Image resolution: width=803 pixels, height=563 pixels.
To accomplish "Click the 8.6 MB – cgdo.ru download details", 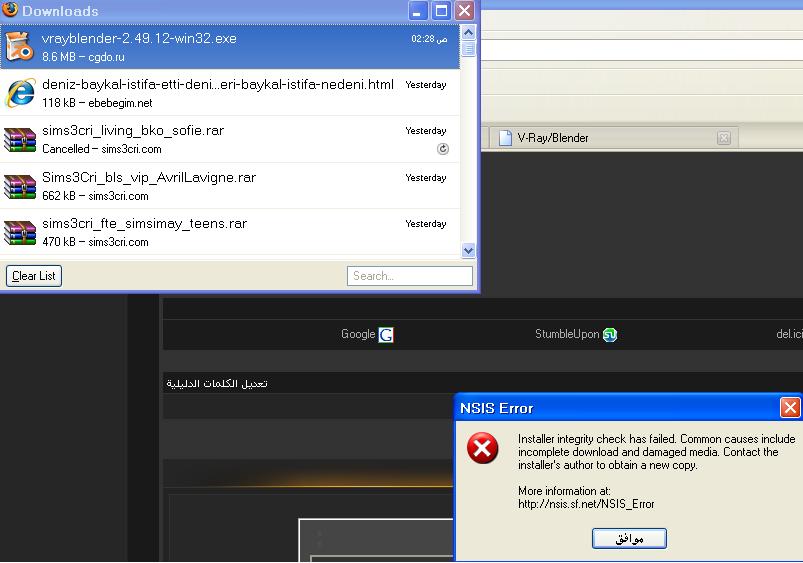I will 83,57.
